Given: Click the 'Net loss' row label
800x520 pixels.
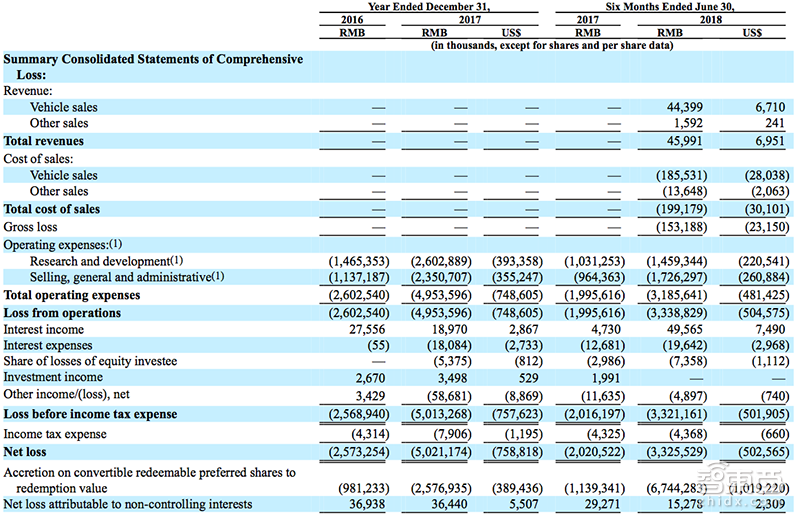Looking at the screenshot, I should pos(25,452).
